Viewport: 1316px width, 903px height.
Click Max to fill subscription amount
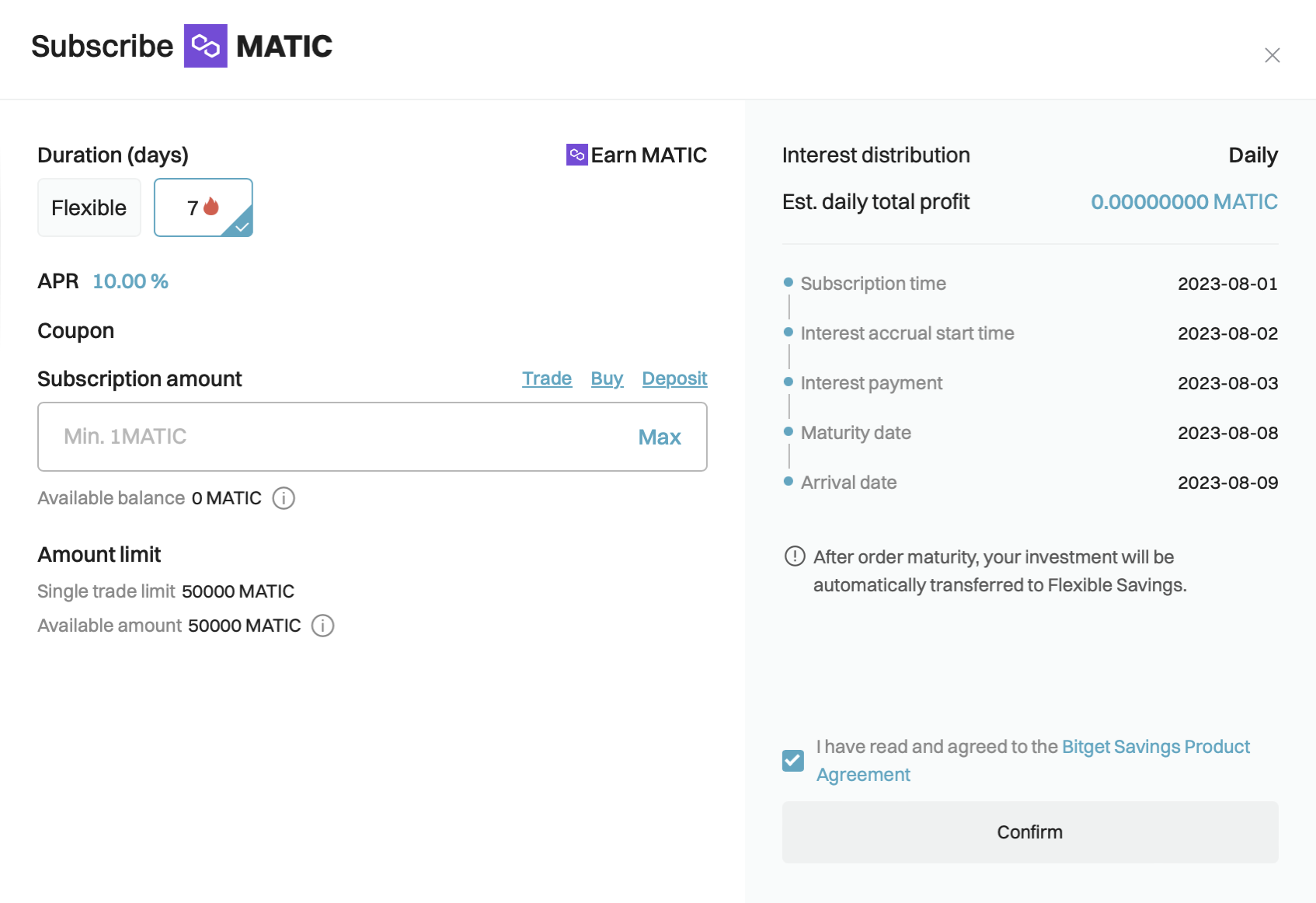tap(660, 437)
